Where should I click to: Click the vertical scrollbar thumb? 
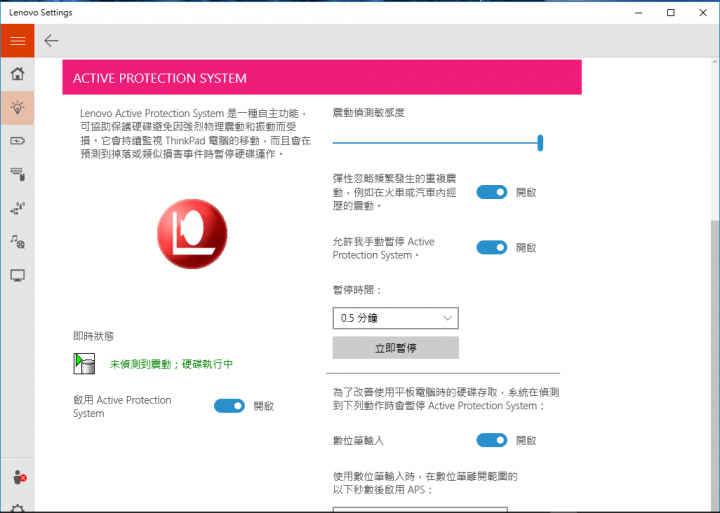[x=715, y=365]
